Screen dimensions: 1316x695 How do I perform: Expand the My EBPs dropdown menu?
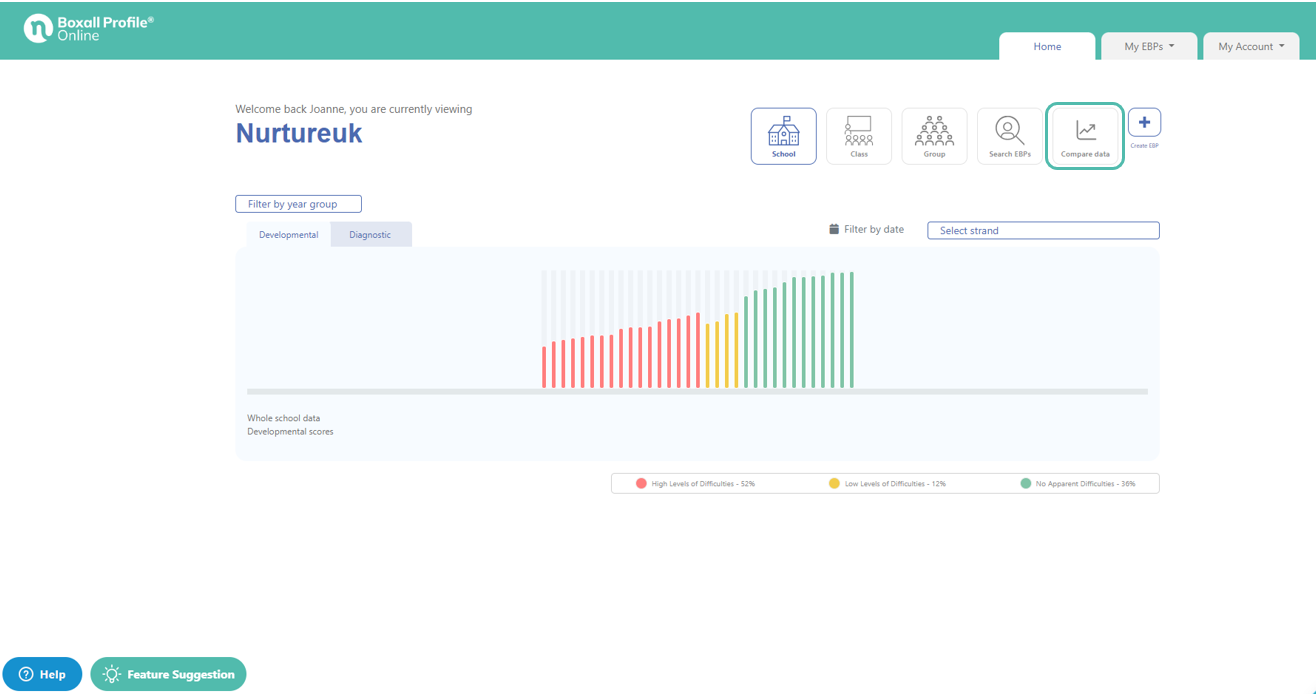[x=1148, y=46]
